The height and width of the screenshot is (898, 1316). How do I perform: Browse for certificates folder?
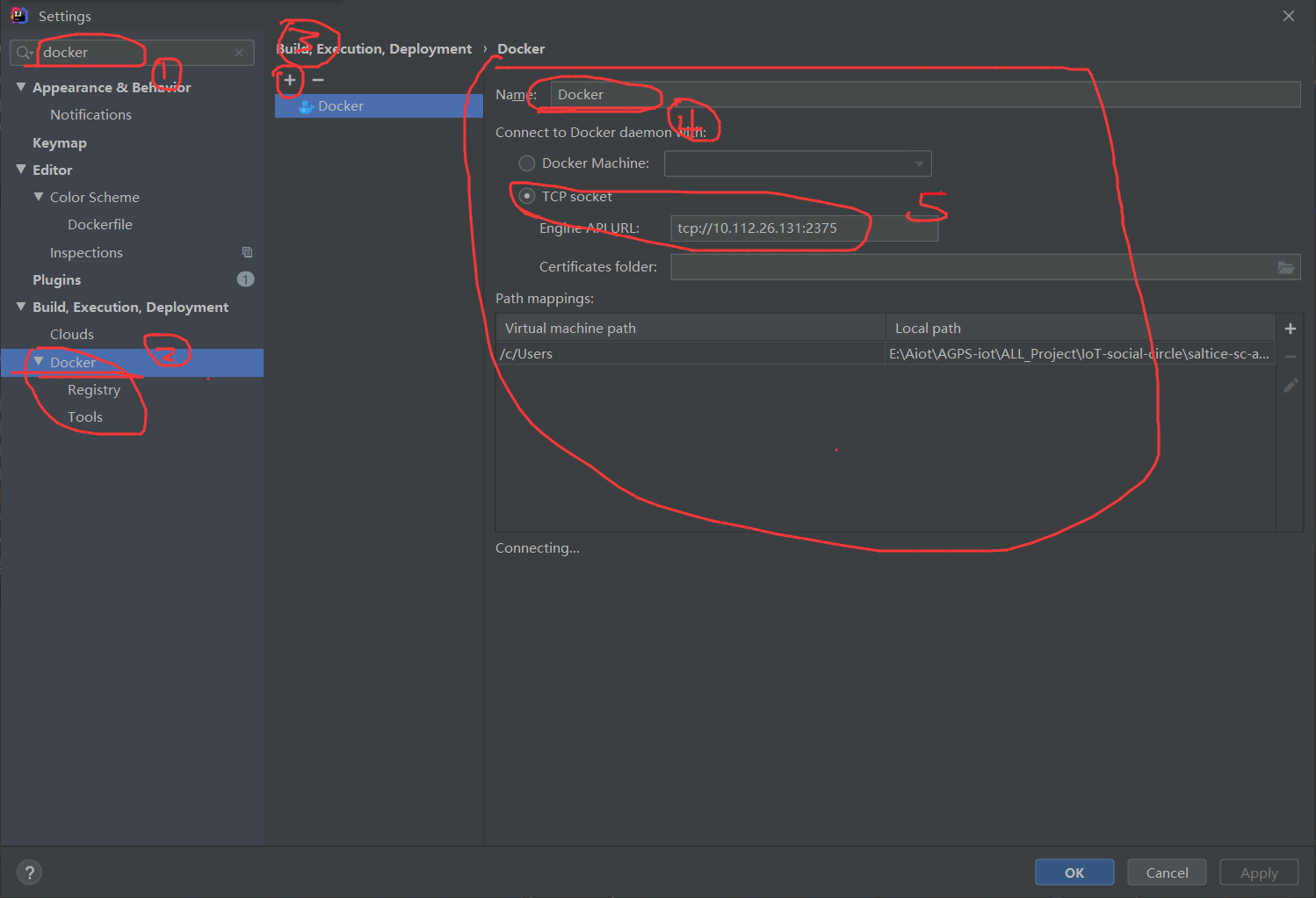point(1286,267)
